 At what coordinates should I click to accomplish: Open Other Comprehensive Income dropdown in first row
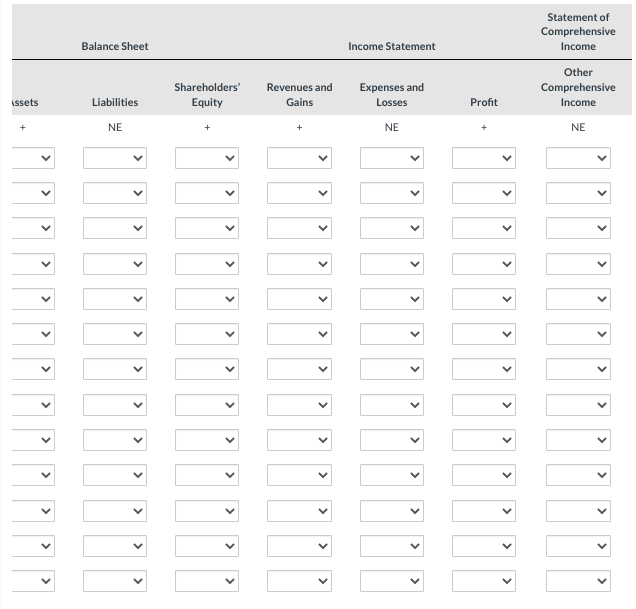click(578, 159)
